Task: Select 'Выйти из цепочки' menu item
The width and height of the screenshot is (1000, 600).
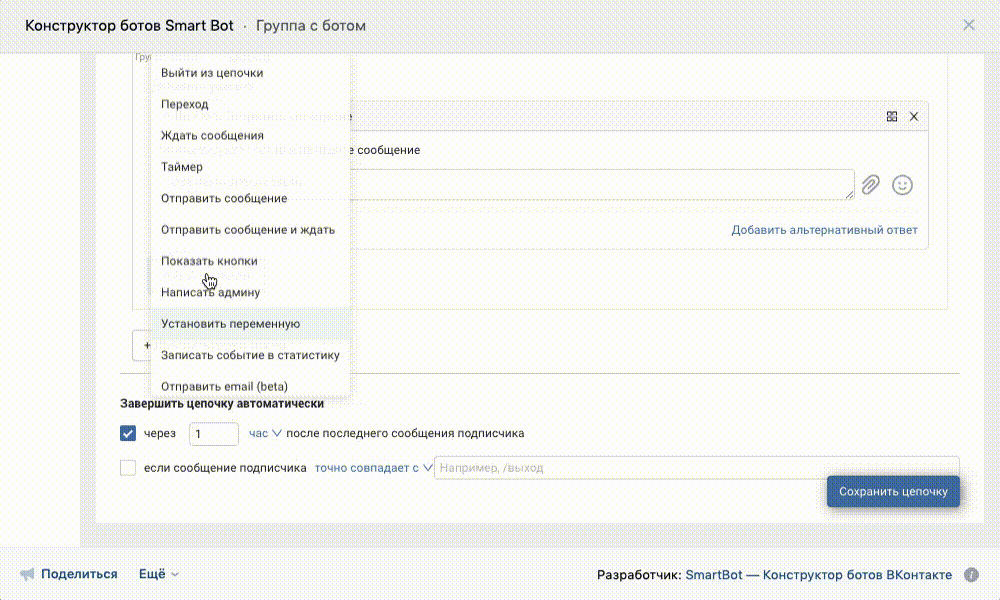Action: click(250, 73)
